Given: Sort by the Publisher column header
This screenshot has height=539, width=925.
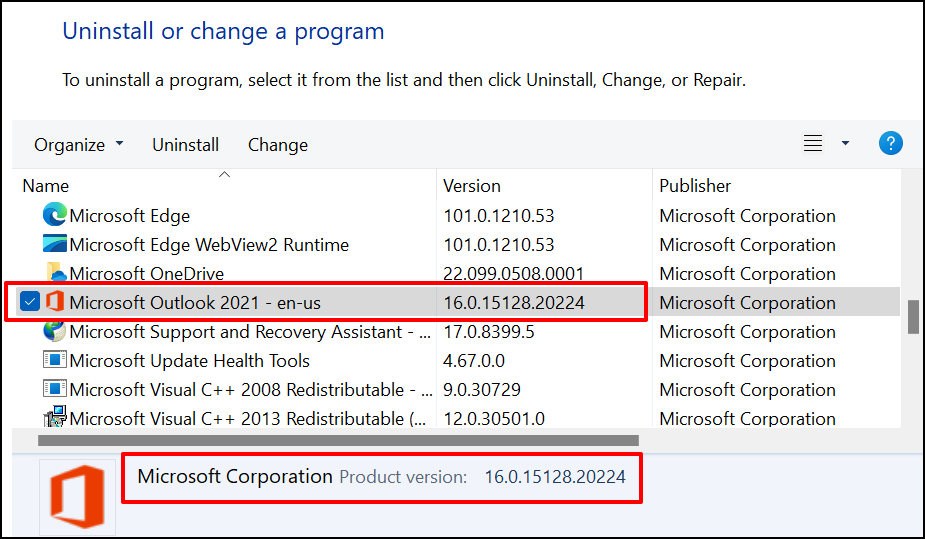Looking at the screenshot, I should (x=695, y=186).
